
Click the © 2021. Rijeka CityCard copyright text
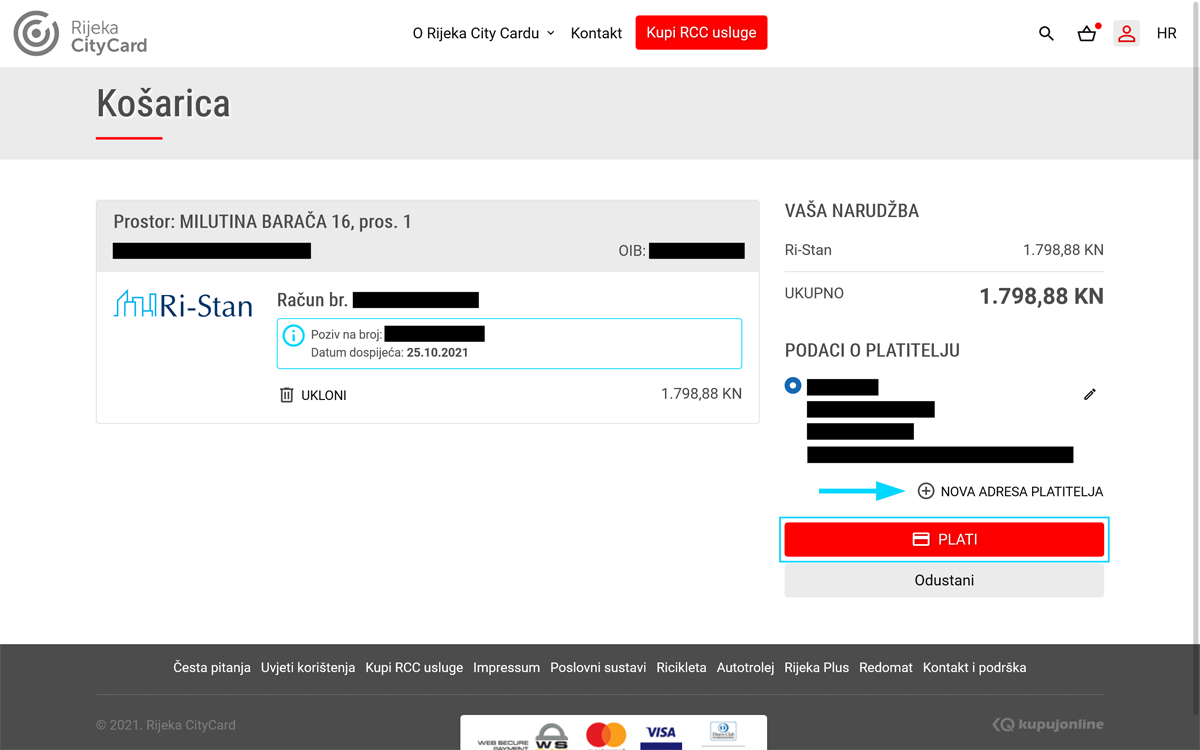pyautogui.click(x=166, y=725)
